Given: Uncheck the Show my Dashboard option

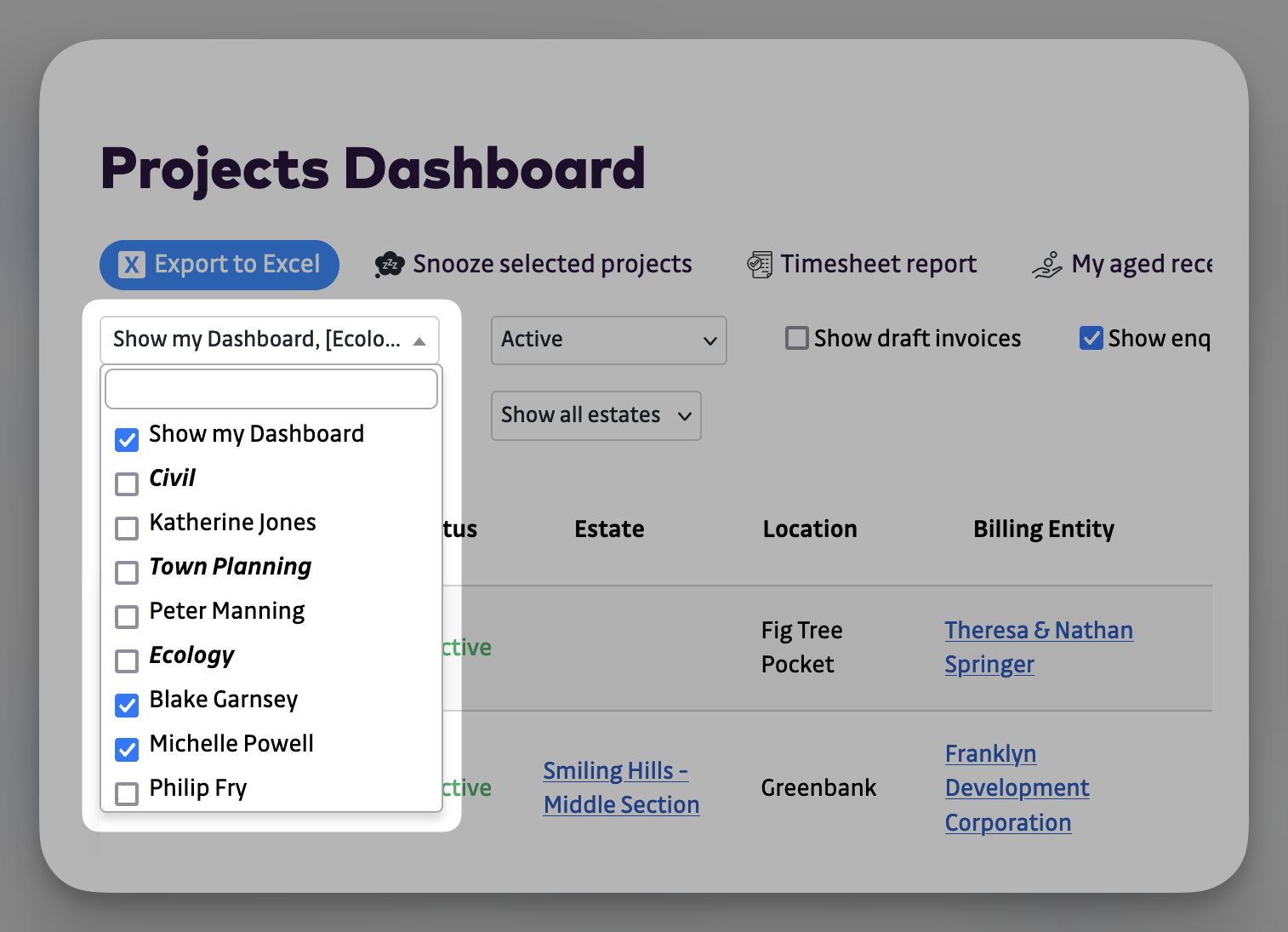Looking at the screenshot, I should pyautogui.click(x=126, y=440).
